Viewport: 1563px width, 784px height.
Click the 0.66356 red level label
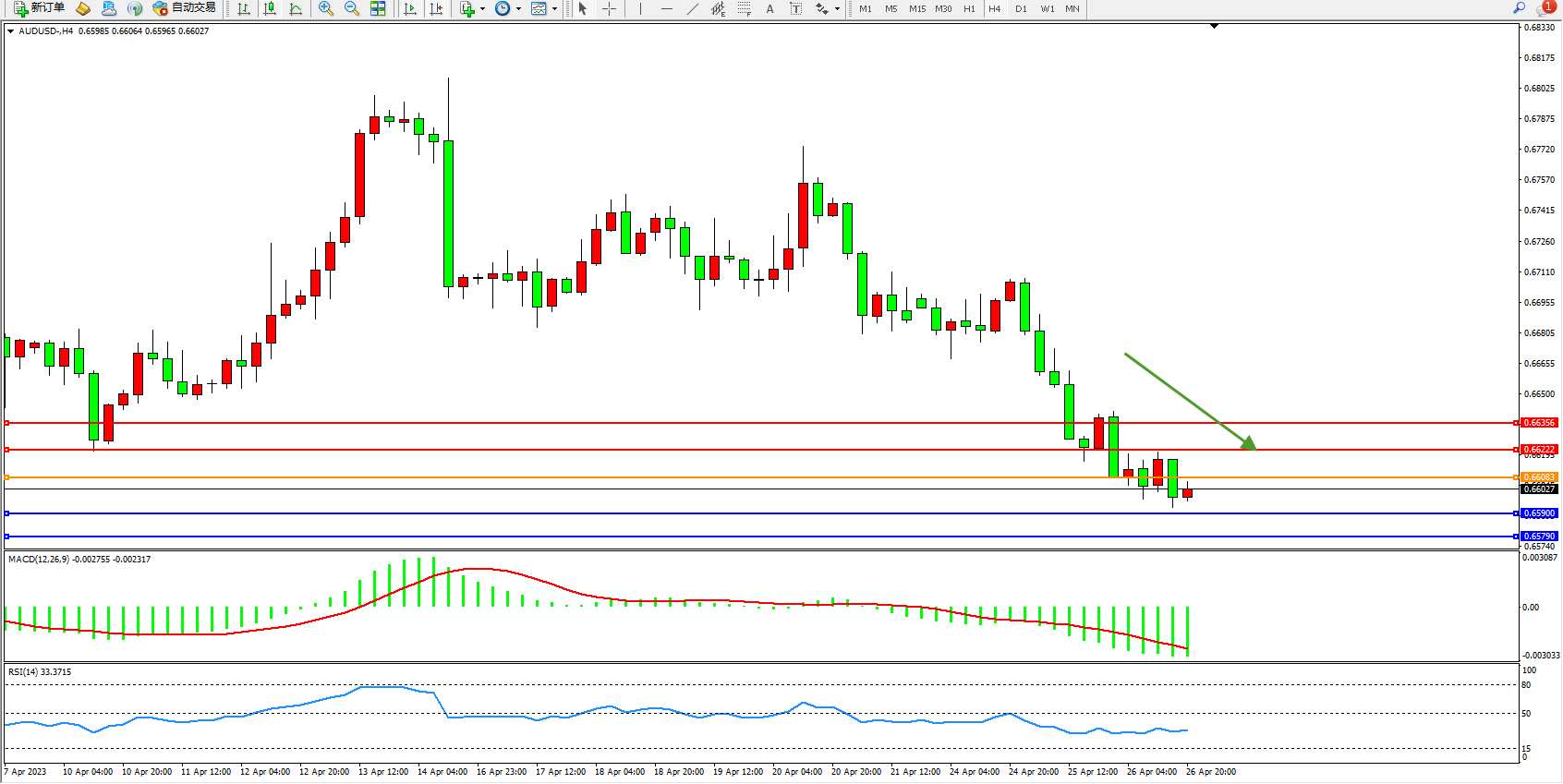click(1538, 423)
